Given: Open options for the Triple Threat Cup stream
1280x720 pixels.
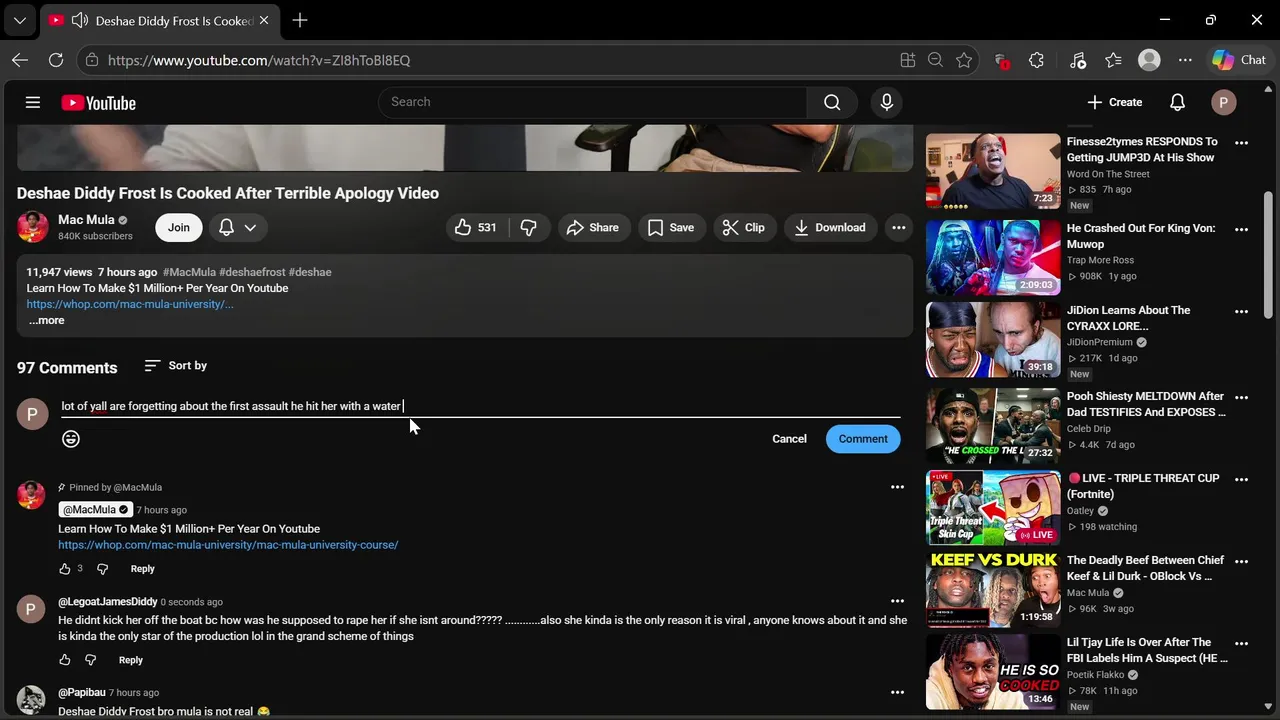Looking at the screenshot, I should point(1241,479).
